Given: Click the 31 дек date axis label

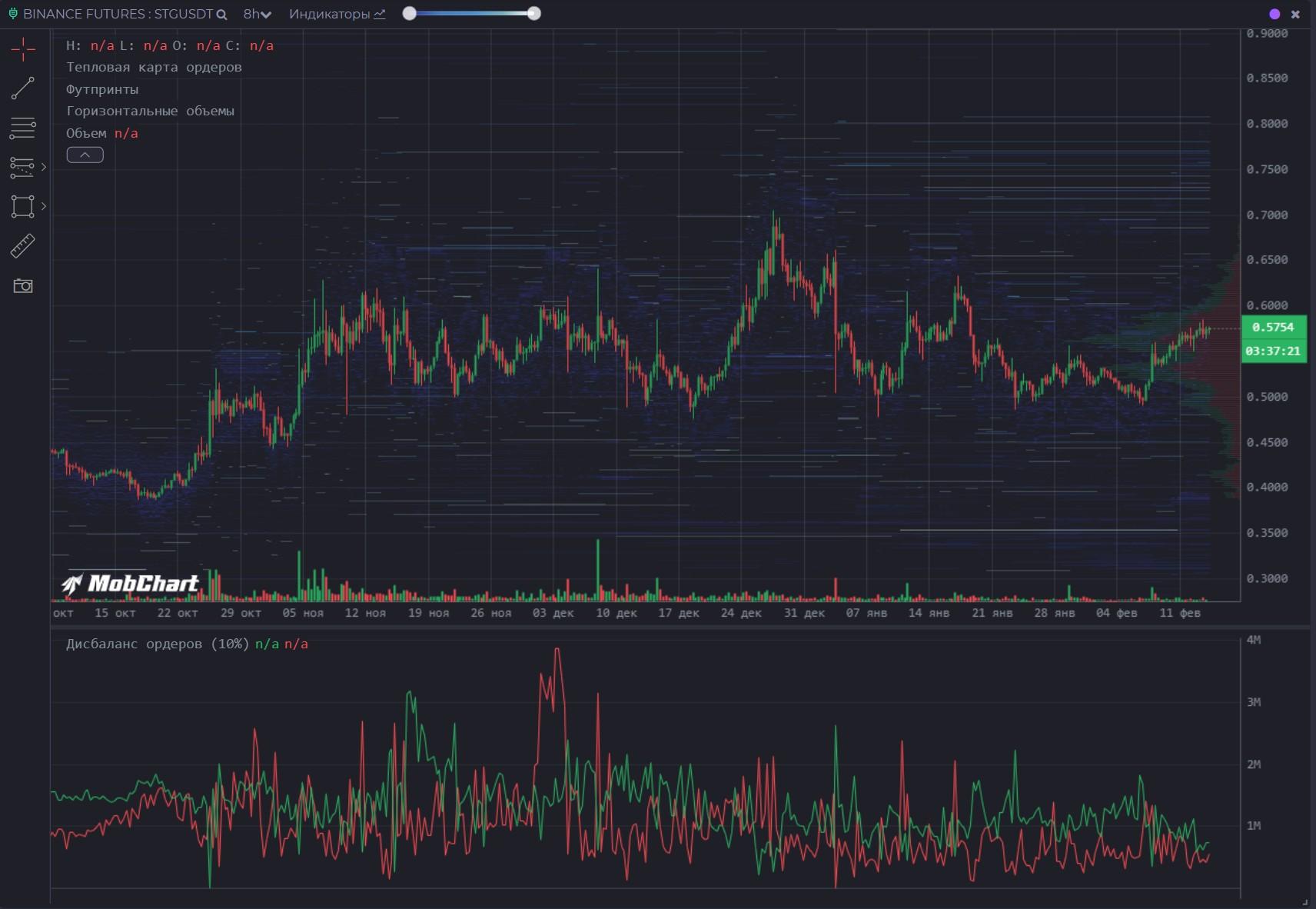Looking at the screenshot, I should (804, 613).
